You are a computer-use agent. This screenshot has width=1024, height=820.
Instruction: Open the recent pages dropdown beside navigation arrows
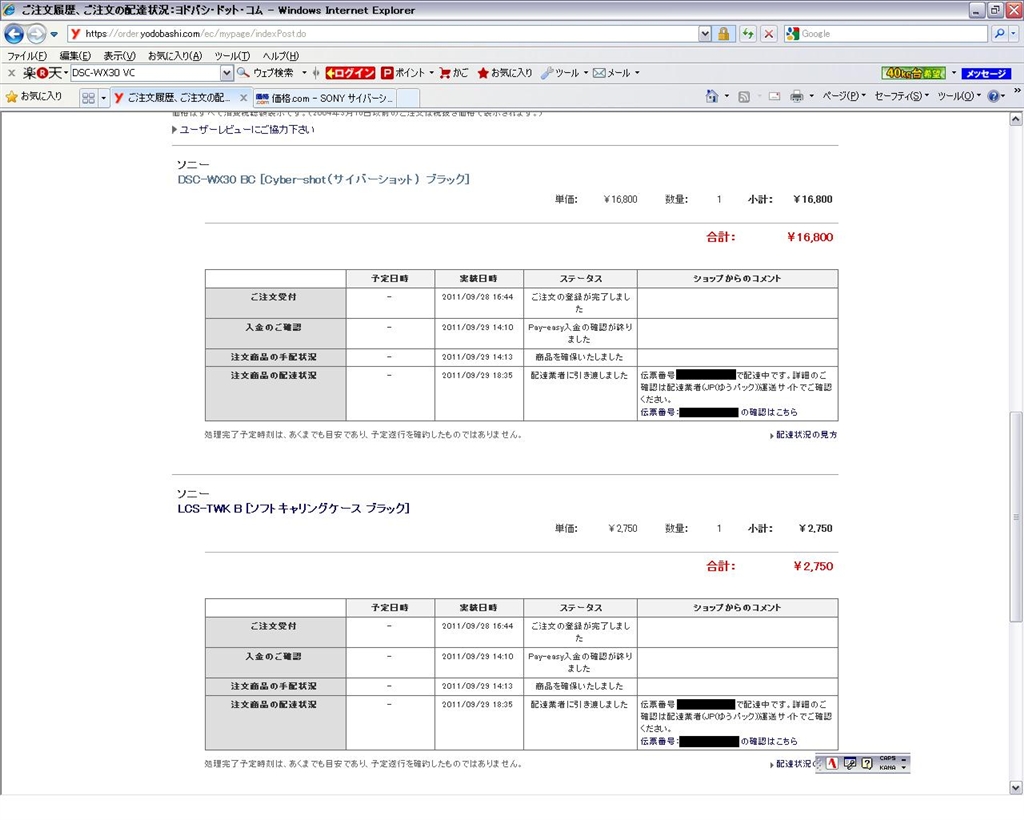click(x=54, y=34)
